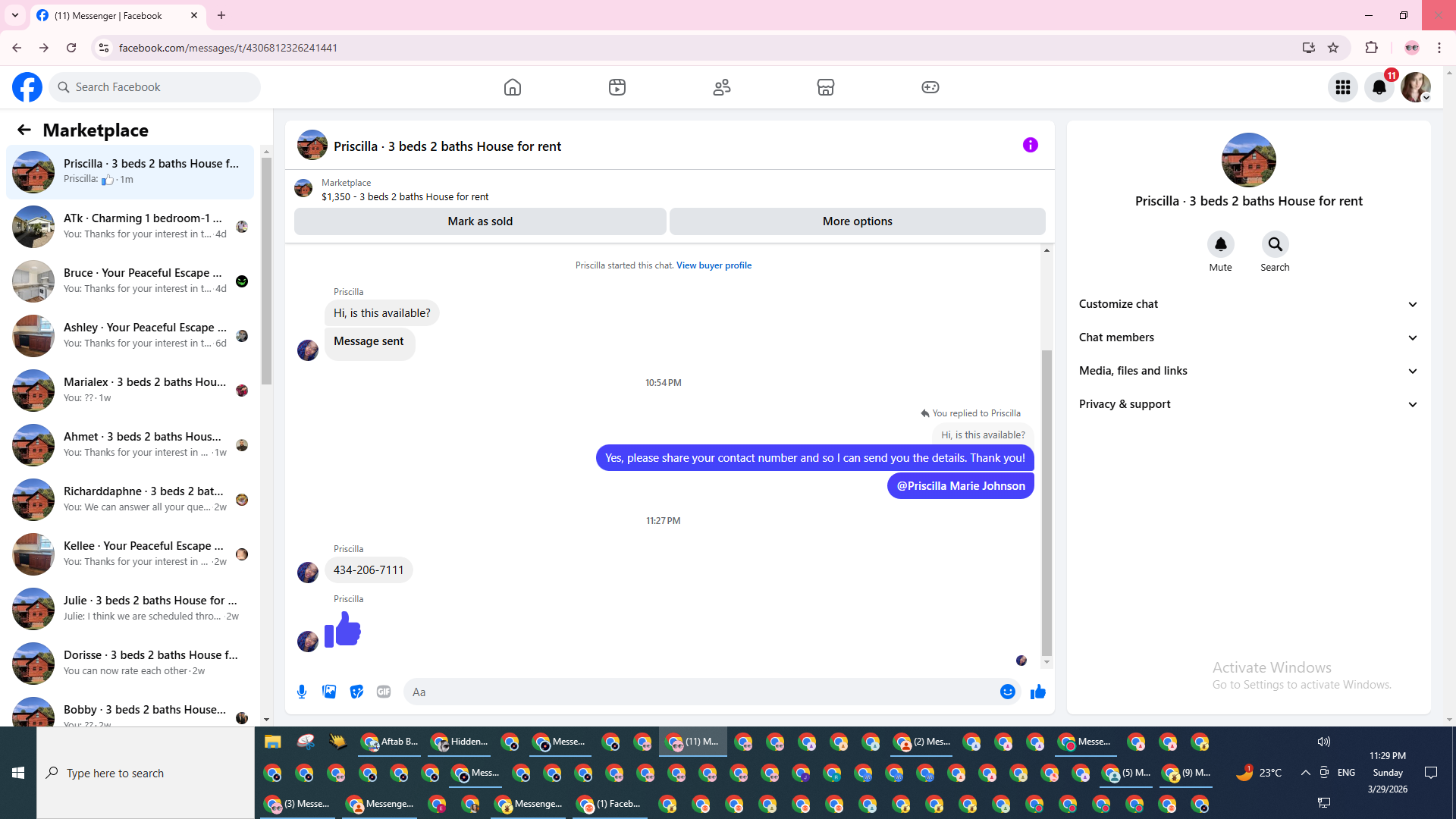Screen dimensions: 1456x819
Task: Open the Chrome extensions puzzle icon
Action: pyautogui.click(x=1371, y=48)
